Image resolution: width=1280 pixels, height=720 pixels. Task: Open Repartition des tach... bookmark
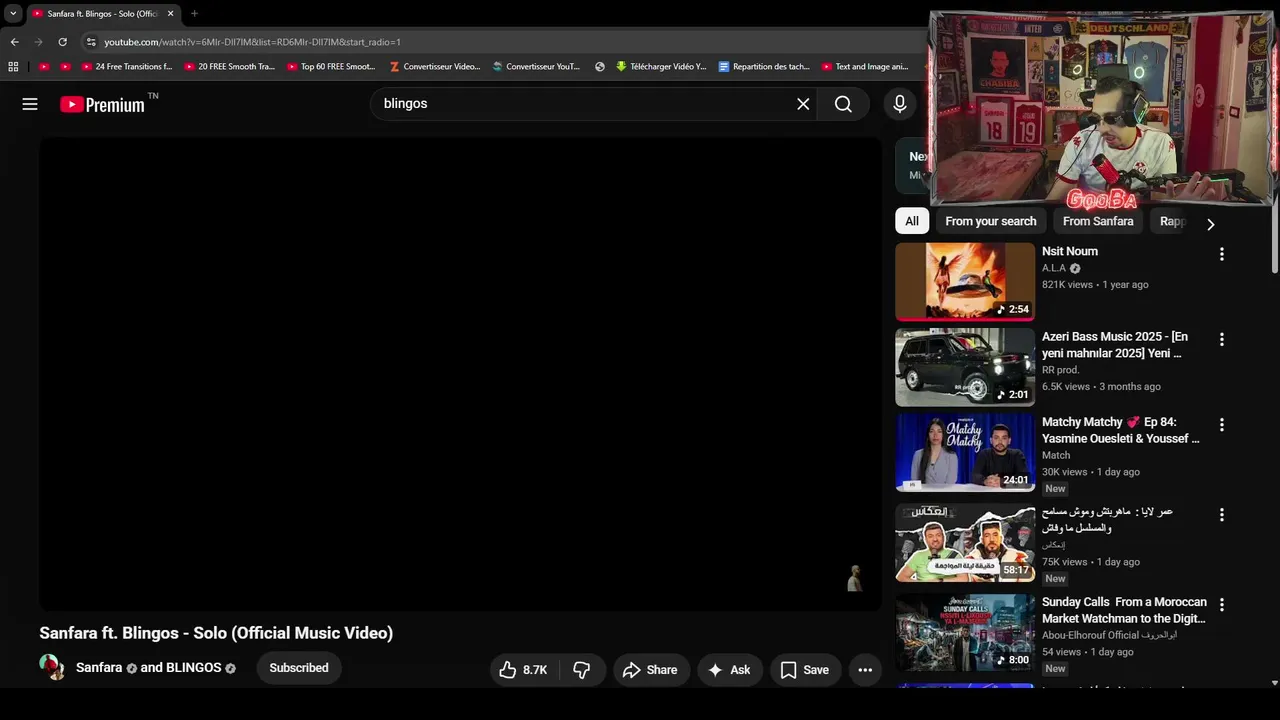tap(764, 67)
